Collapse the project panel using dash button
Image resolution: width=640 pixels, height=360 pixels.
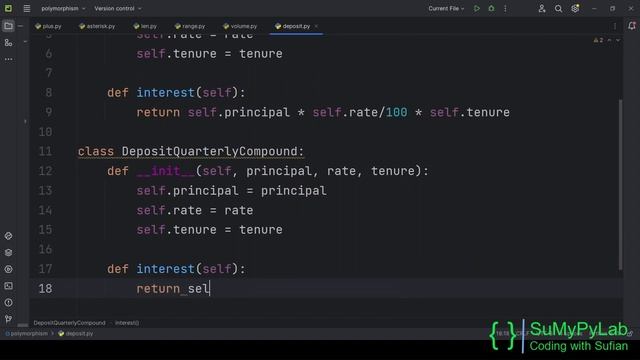pyautogui.click(x=20, y=26)
